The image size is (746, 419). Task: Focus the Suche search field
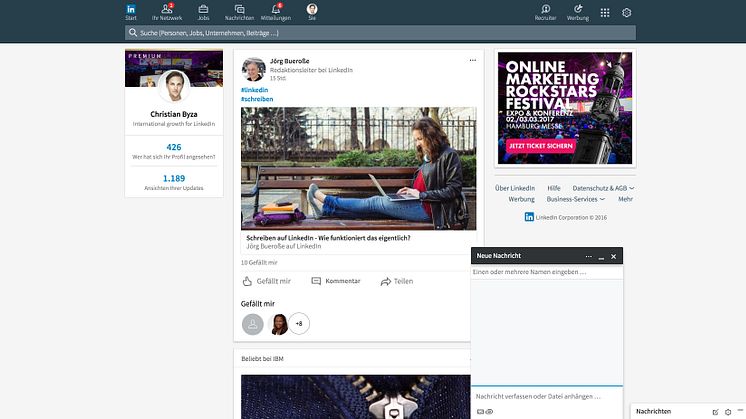380,33
